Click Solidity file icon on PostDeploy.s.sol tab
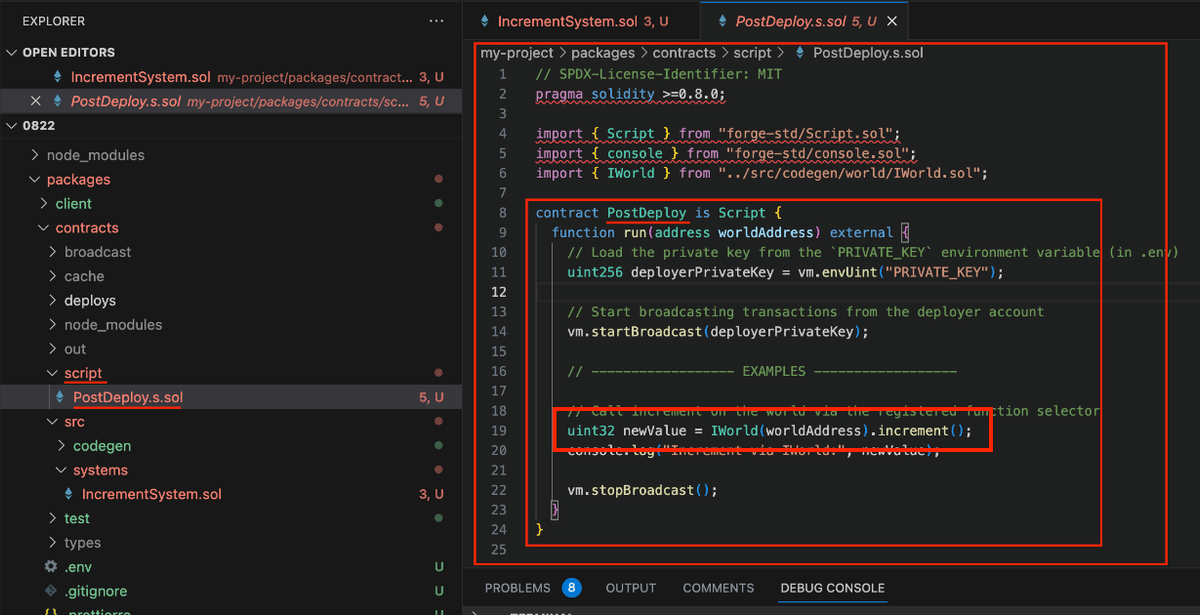Image resolution: width=1200 pixels, height=615 pixels. 722,21
